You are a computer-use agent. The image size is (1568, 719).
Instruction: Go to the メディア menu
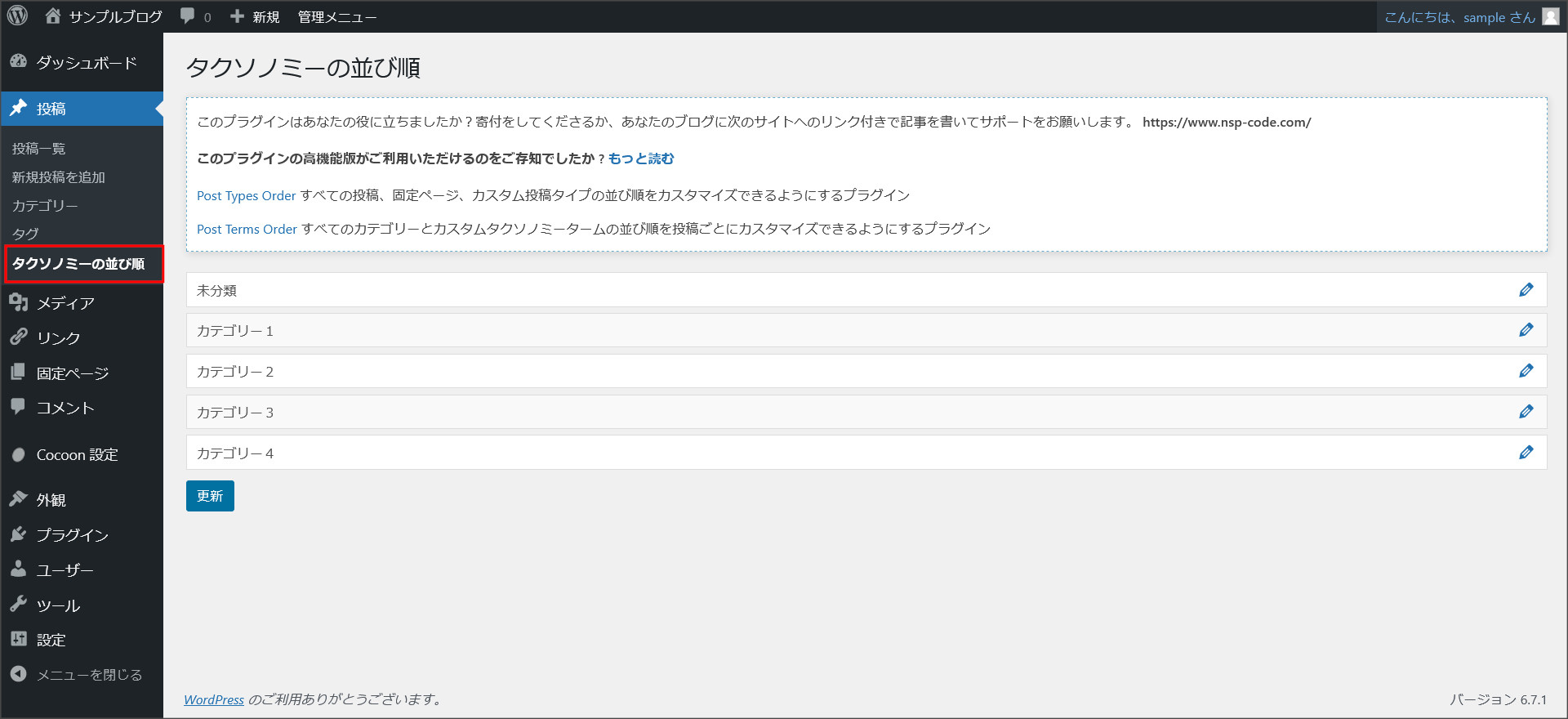coord(65,303)
